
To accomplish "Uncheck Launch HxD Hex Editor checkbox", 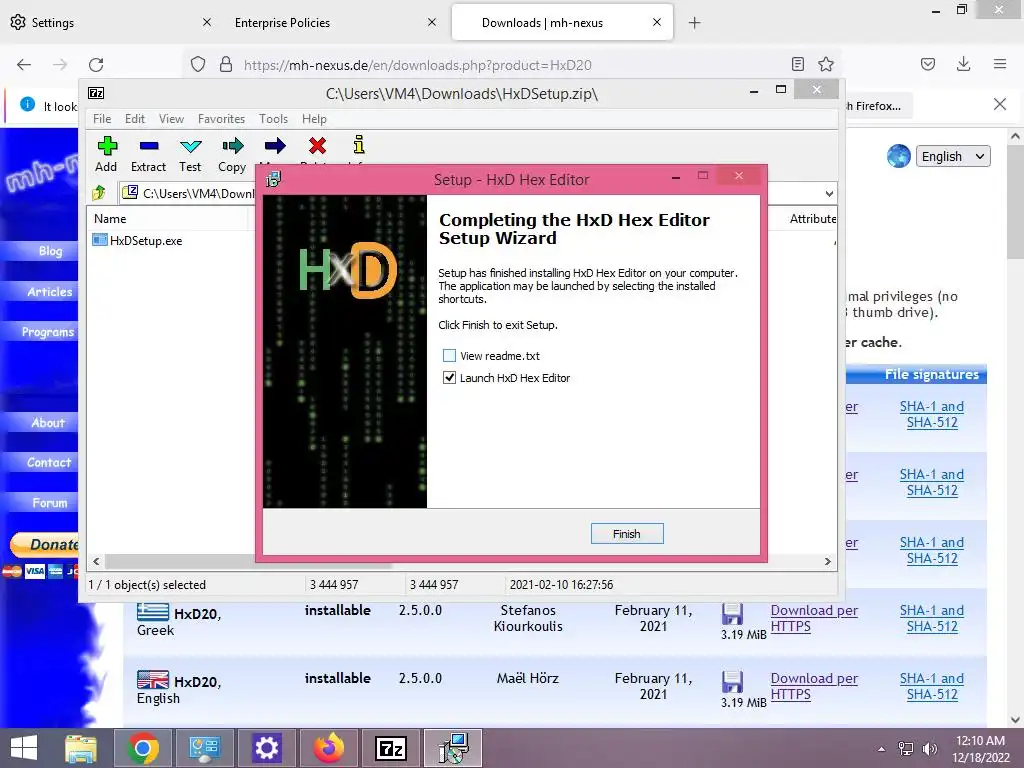I will pos(449,377).
